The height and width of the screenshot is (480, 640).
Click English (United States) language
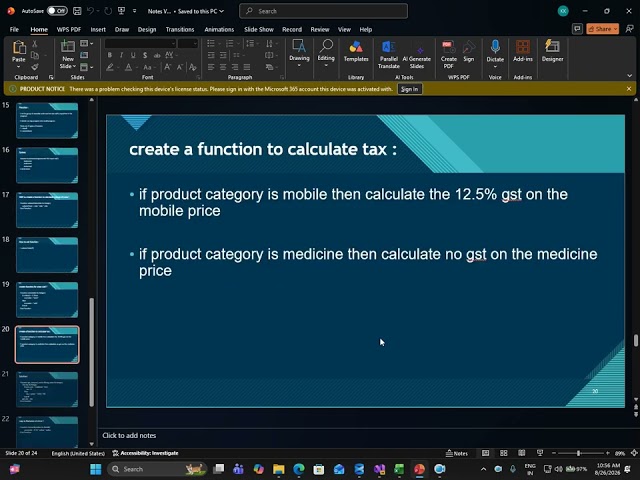[78, 453]
